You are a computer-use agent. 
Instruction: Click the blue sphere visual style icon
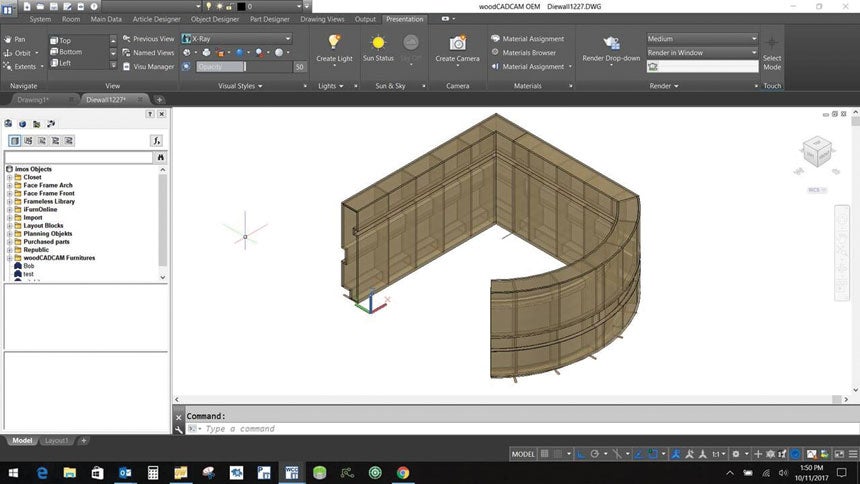coord(240,53)
